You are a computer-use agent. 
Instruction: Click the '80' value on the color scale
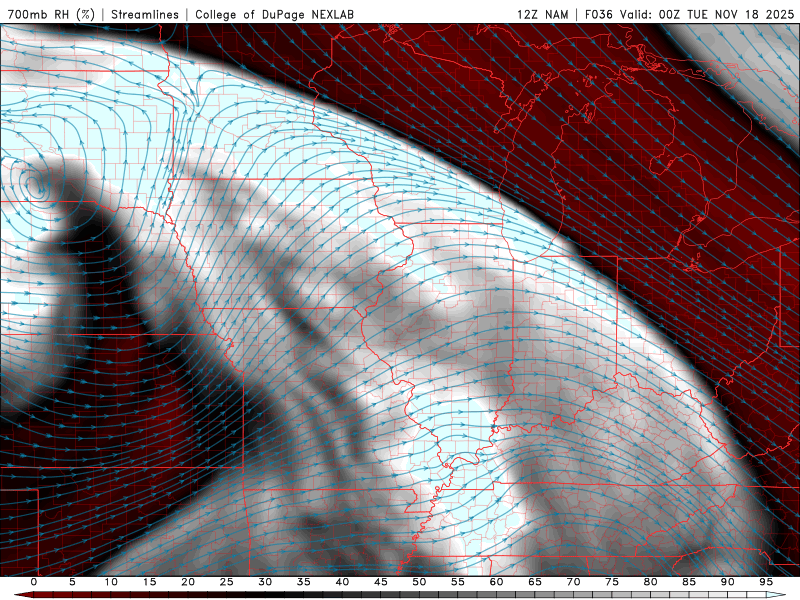click(651, 582)
